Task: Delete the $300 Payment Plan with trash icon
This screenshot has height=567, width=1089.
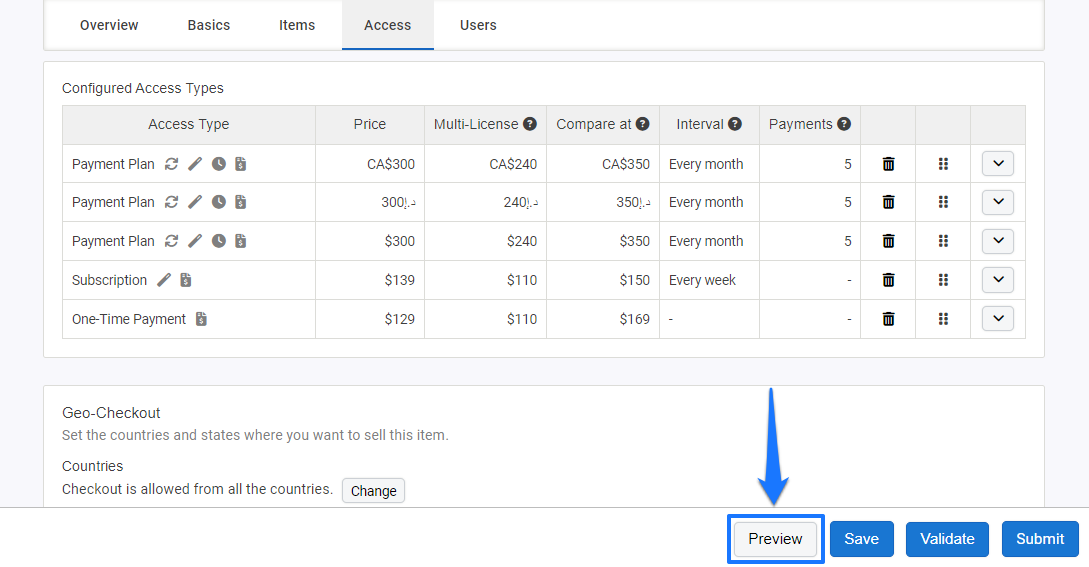Action: [888, 241]
